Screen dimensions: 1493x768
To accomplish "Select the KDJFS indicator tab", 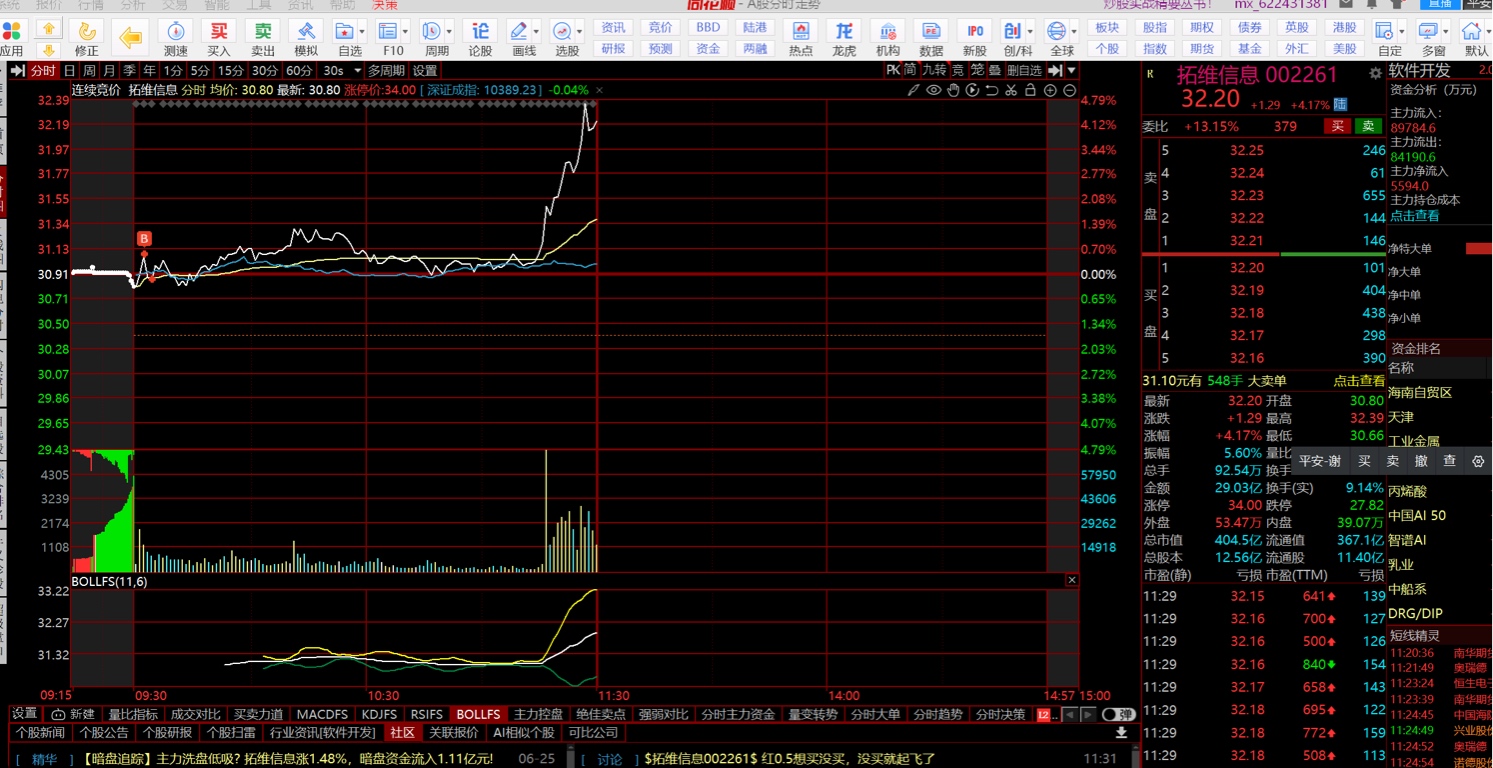I will [x=378, y=714].
